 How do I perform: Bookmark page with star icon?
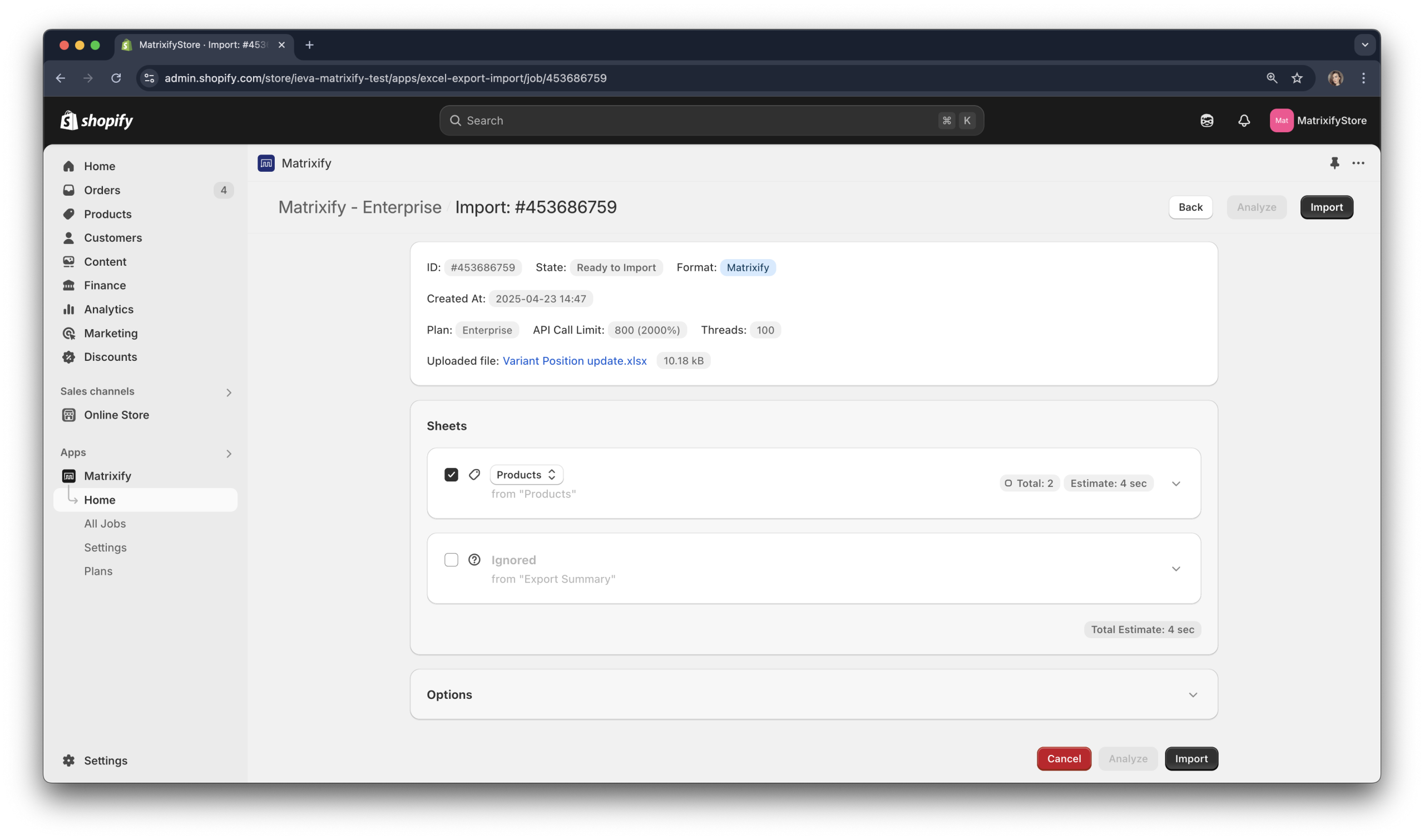point(1297,78)
